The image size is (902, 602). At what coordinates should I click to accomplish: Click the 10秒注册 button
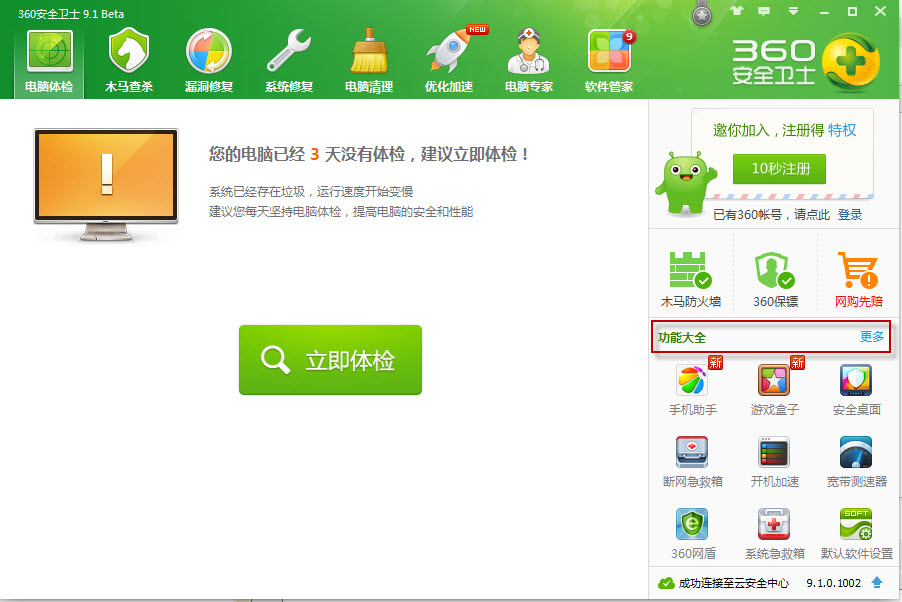click(779, 169)
